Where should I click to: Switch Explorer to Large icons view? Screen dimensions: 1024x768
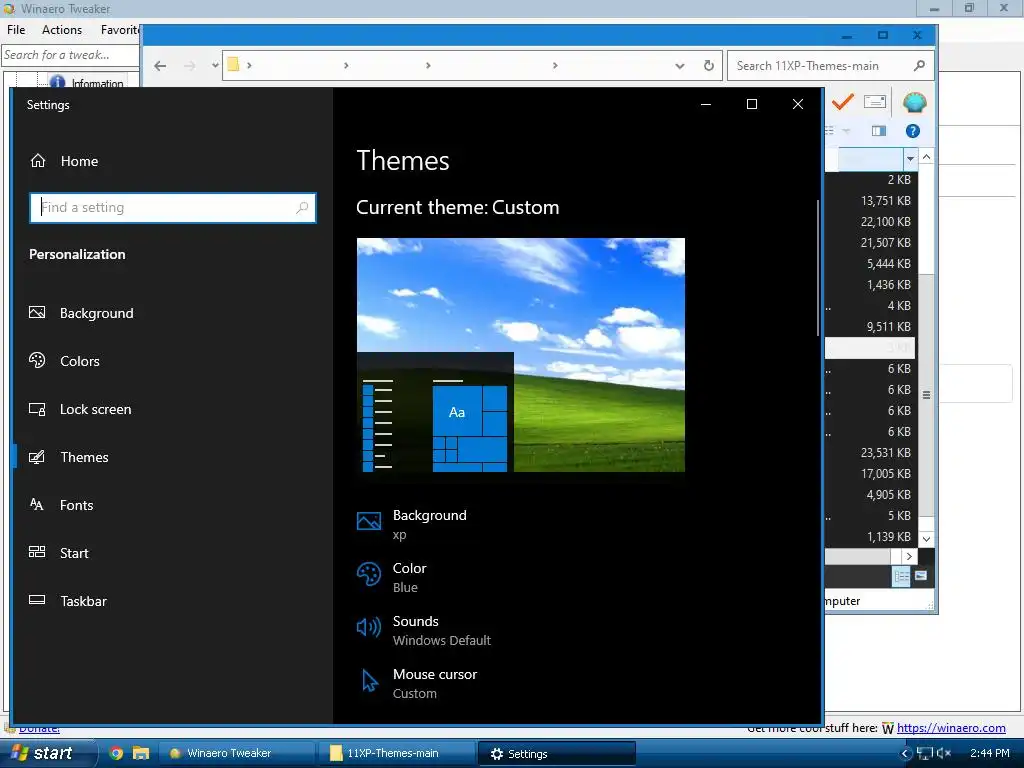point(921,576)
